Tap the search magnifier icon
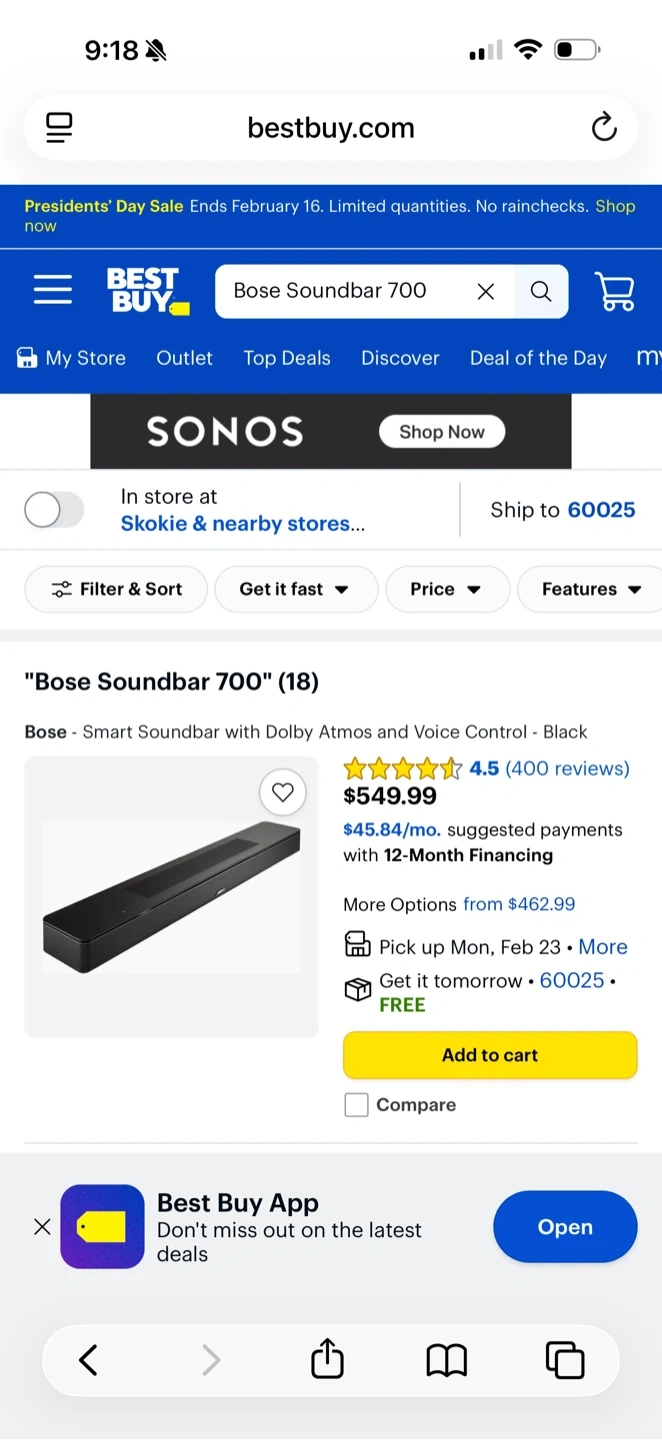 (x=541, y=291)
